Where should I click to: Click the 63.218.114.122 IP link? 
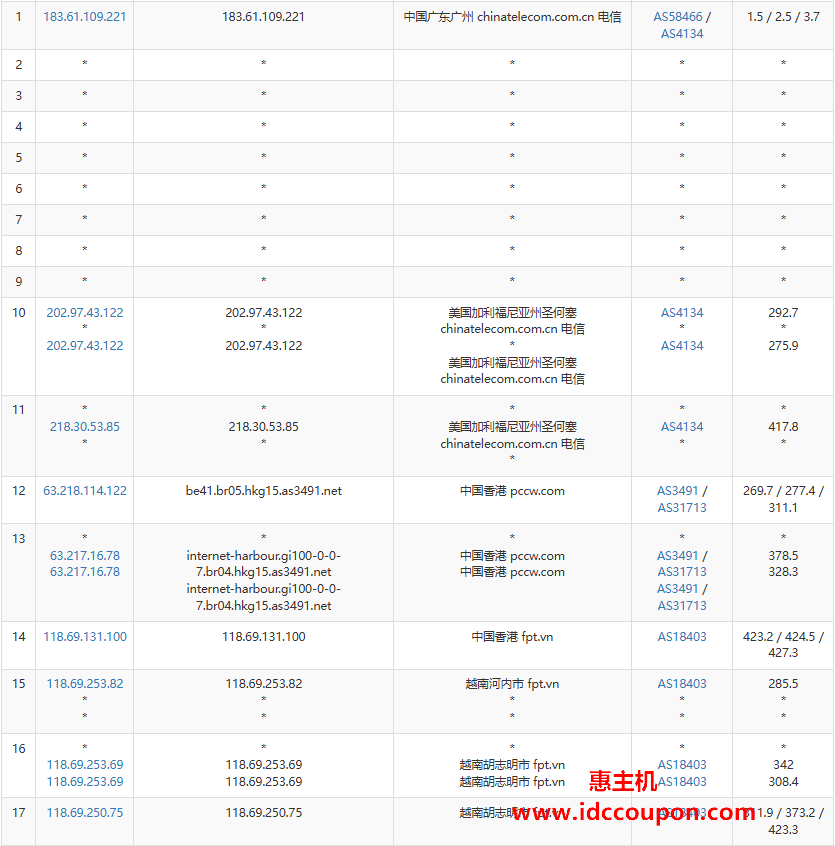tap(85, 491)
